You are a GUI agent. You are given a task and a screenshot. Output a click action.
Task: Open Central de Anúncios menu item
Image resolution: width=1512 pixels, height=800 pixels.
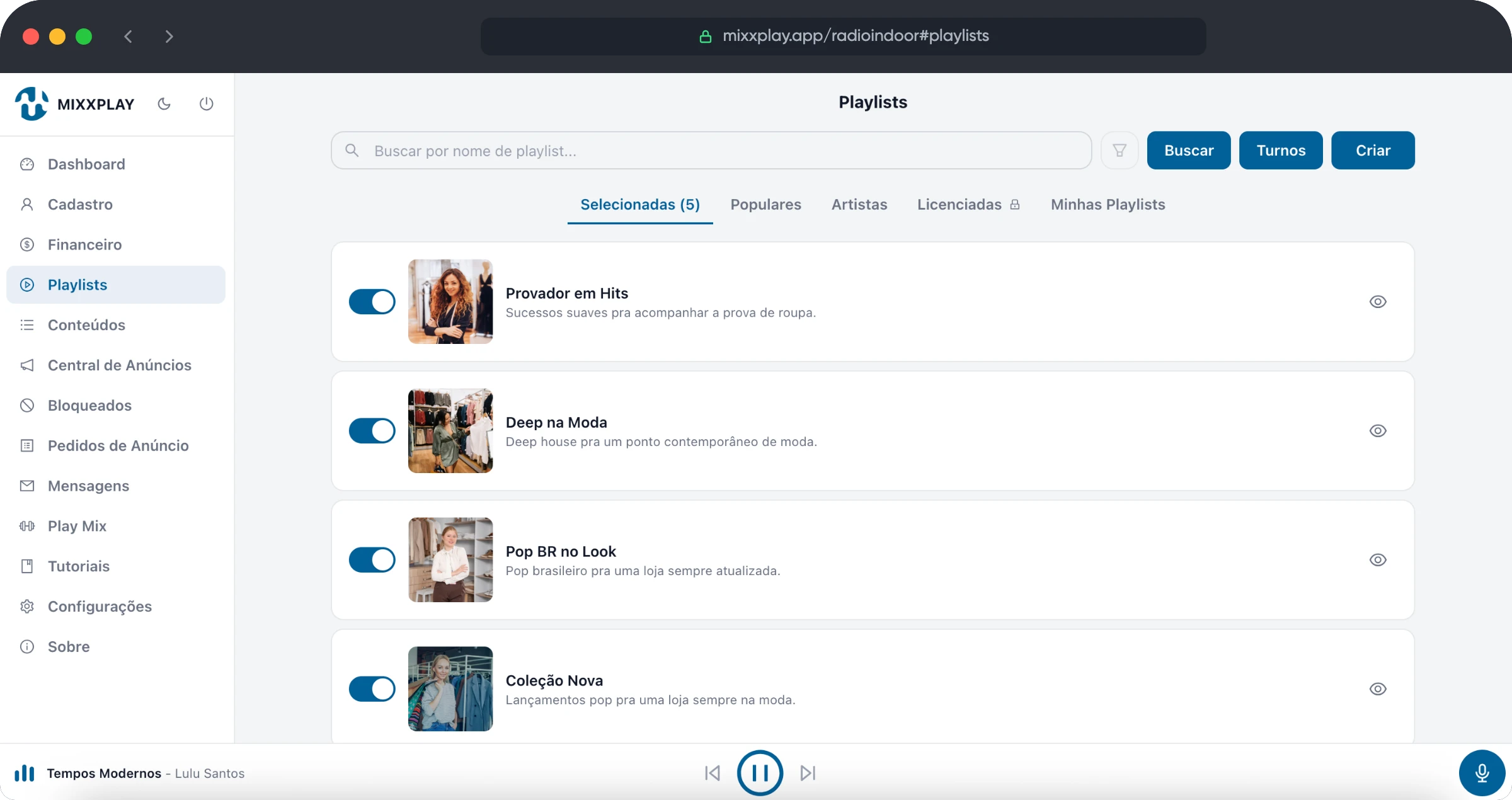[x=116, y=365]
